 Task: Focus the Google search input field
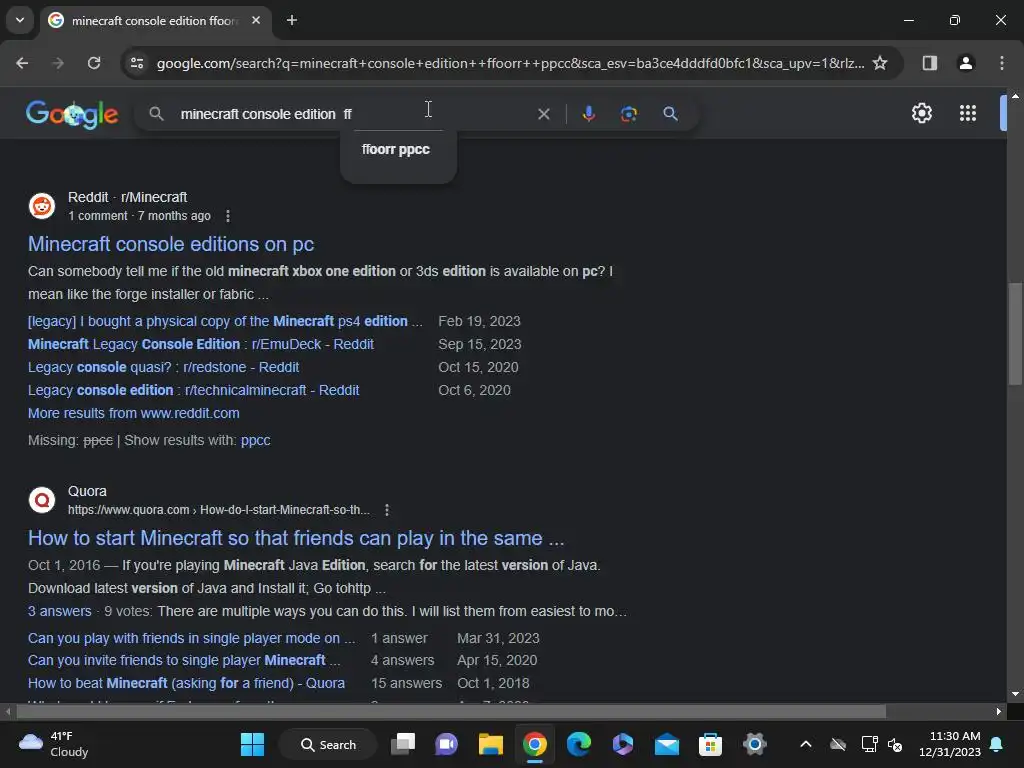[x=353, y=114]
